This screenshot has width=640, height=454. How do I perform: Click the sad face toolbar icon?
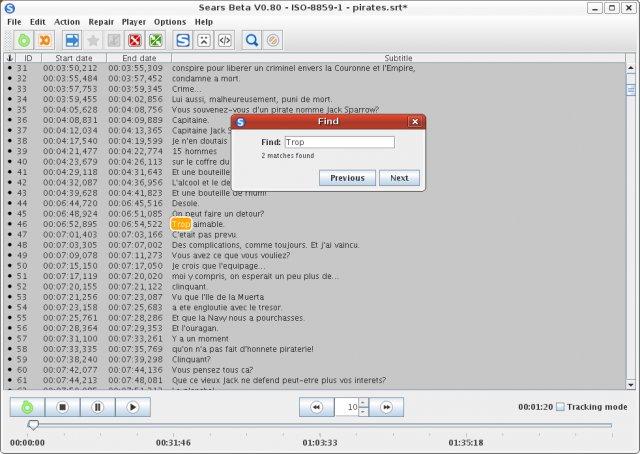[204, 40]
